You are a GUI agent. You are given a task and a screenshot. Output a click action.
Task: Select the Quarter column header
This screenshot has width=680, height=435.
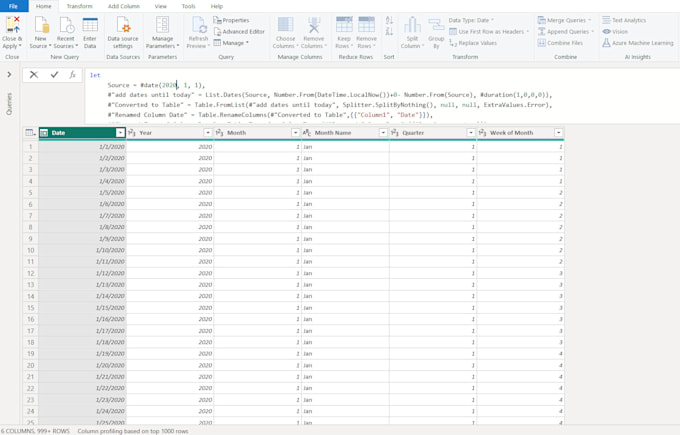click(433, 133)
